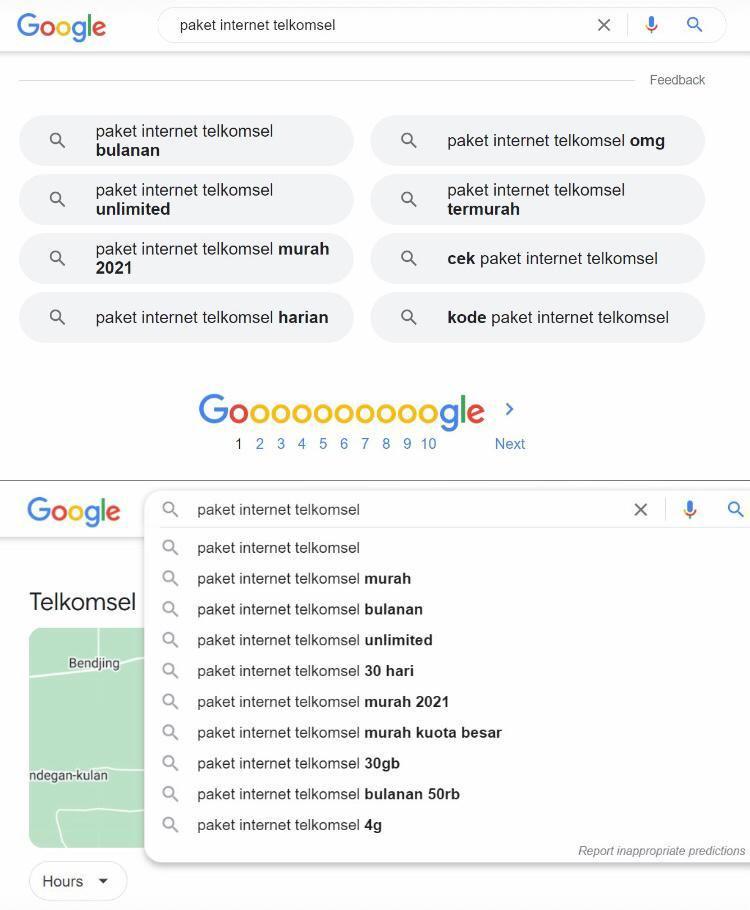Click the blue magnifier search icon in top search bar
Image resolution: width=750 pixels, height=910 pixels.
pos(694,24)
